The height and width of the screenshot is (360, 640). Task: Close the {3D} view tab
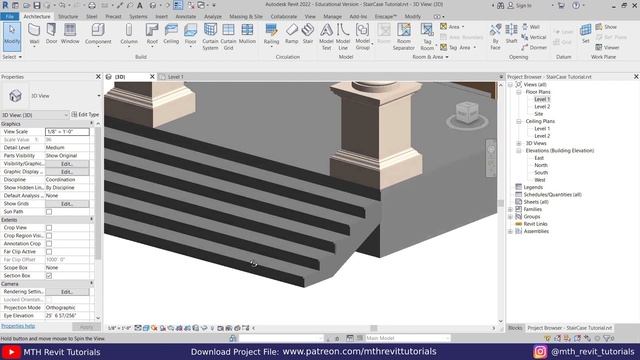coord(152,77)
